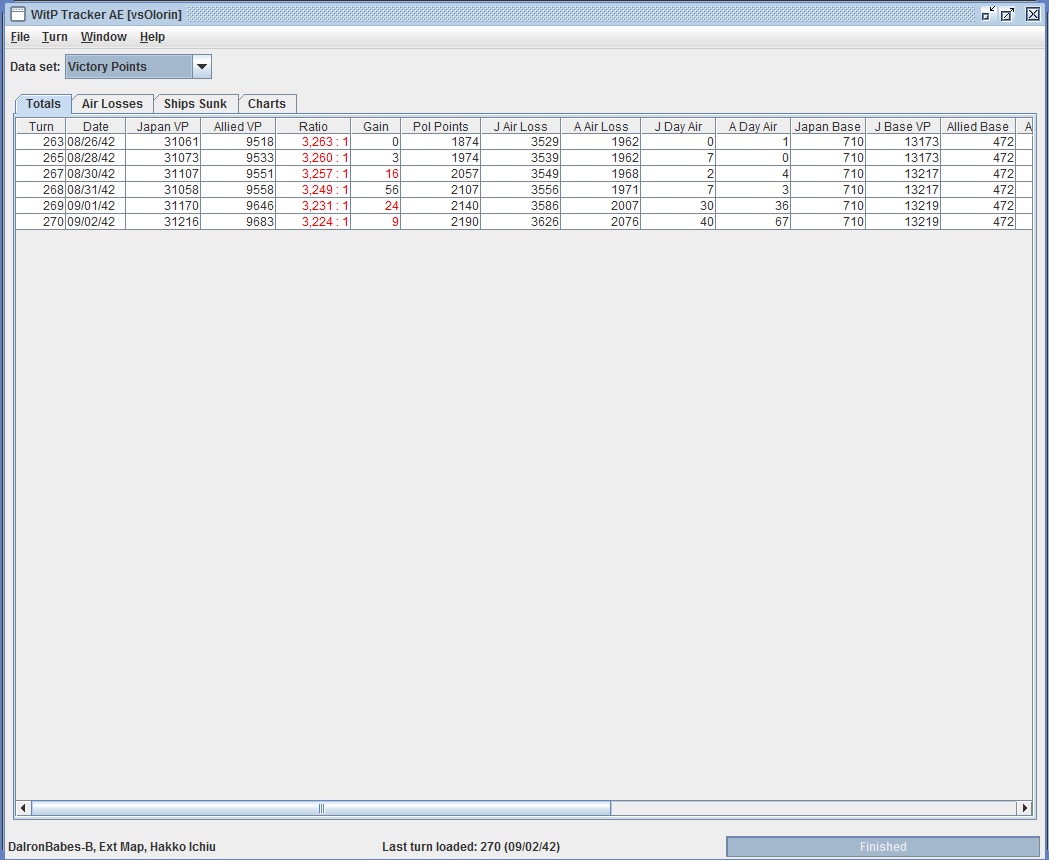Select A Air Loss cell 2076

pyautogui.click(x=601, y=222)
